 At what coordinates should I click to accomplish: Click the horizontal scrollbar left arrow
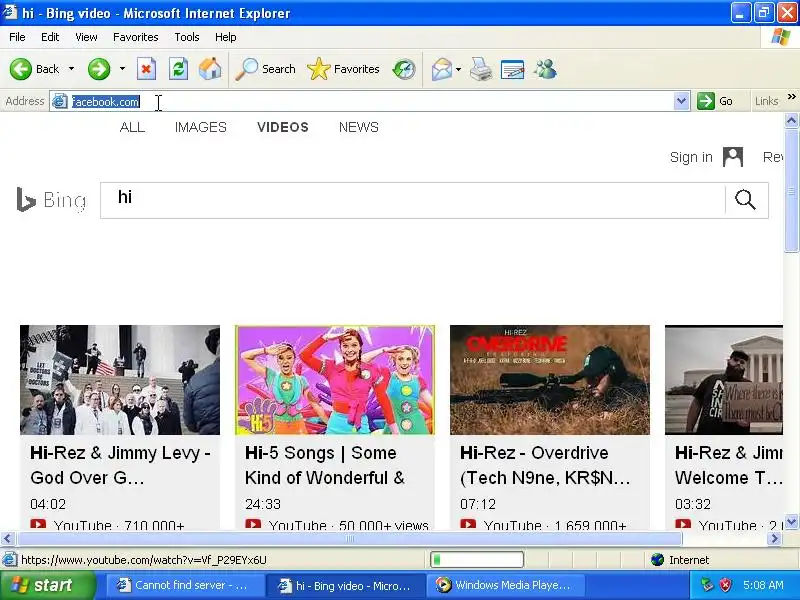tap(7, 538)
